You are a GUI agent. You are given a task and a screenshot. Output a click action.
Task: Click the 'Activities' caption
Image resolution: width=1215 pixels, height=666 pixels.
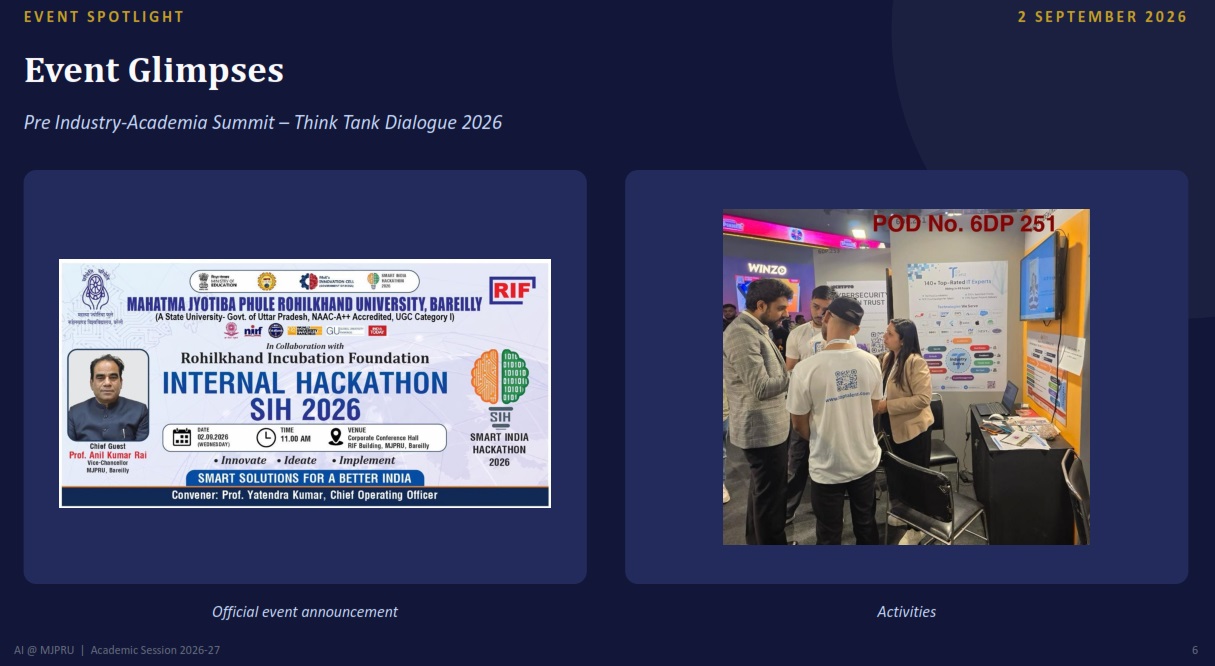click(906, 611)
